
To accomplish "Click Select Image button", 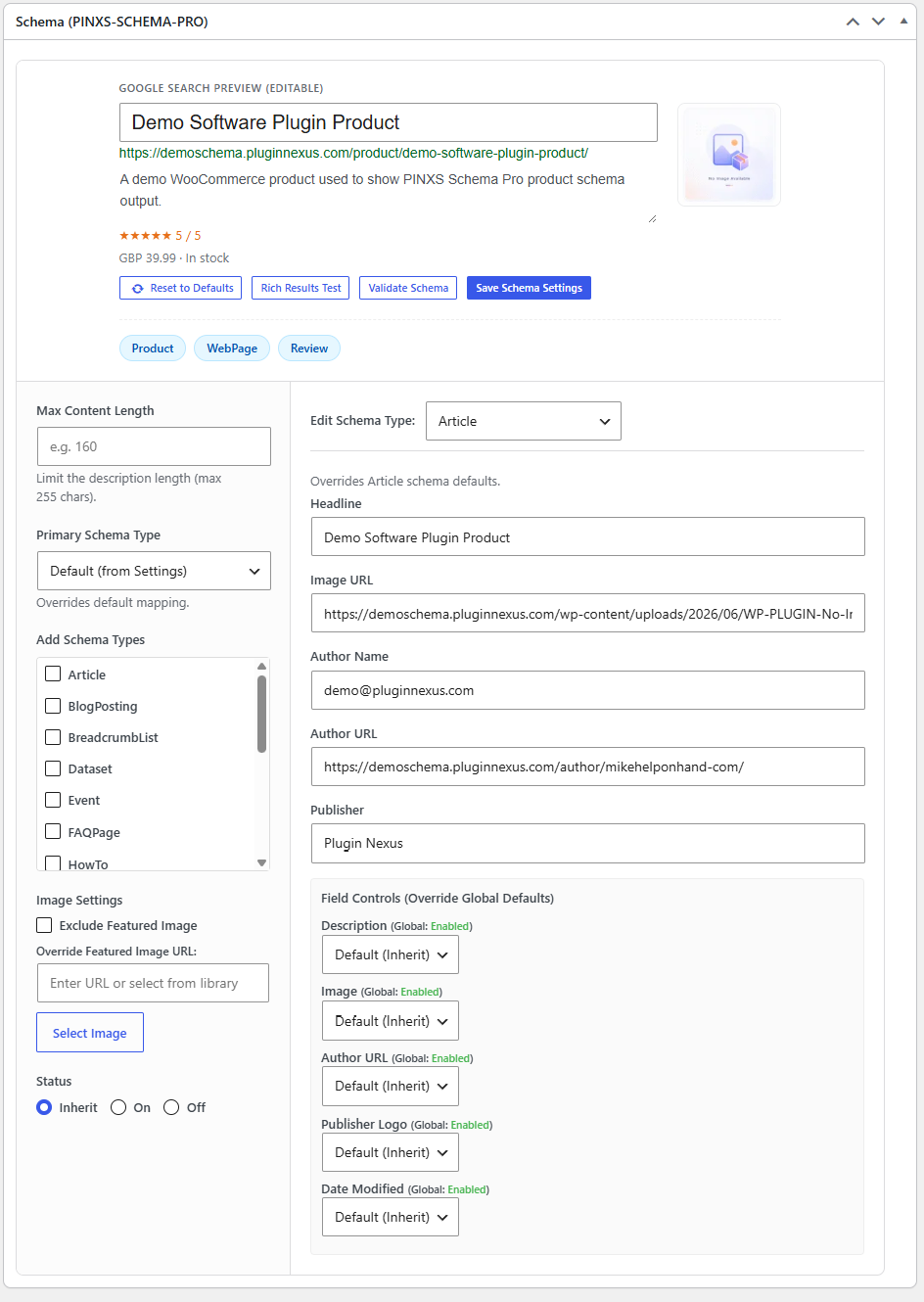I will pyautogui.click(x=90, y=1033).
